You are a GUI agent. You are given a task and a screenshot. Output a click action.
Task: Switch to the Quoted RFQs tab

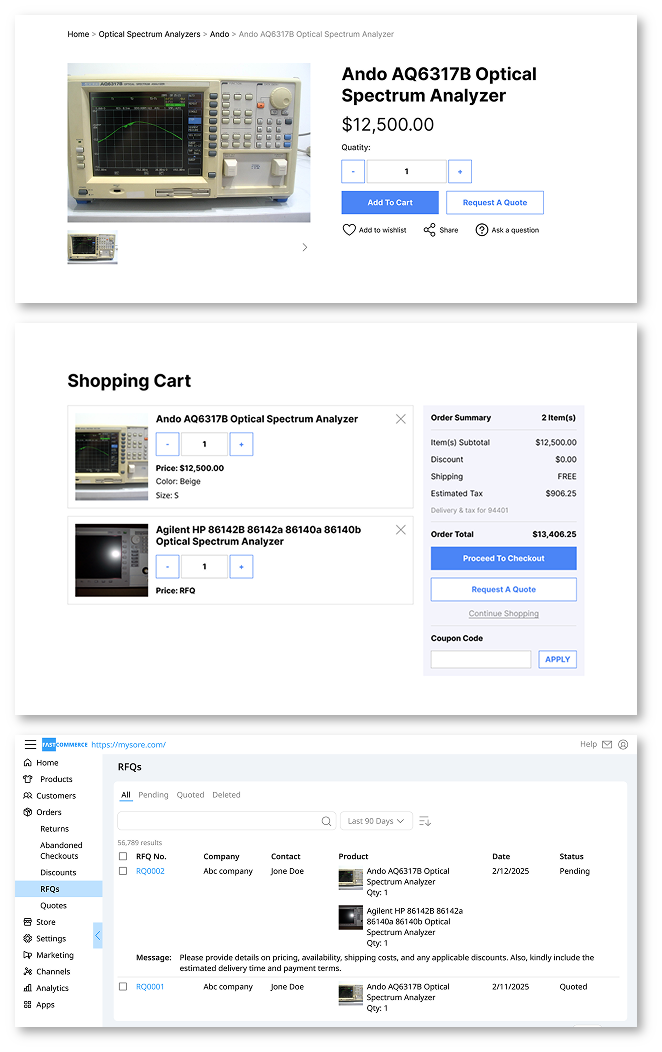tap(190, 795)
